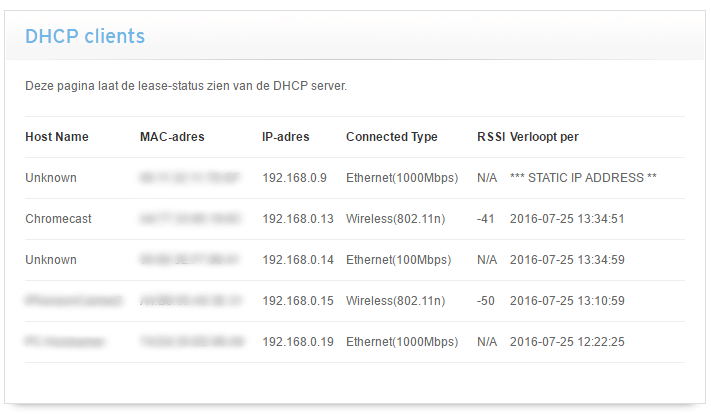
Task: Click the Verloopt per column header
Action: (x=544, y=137)
